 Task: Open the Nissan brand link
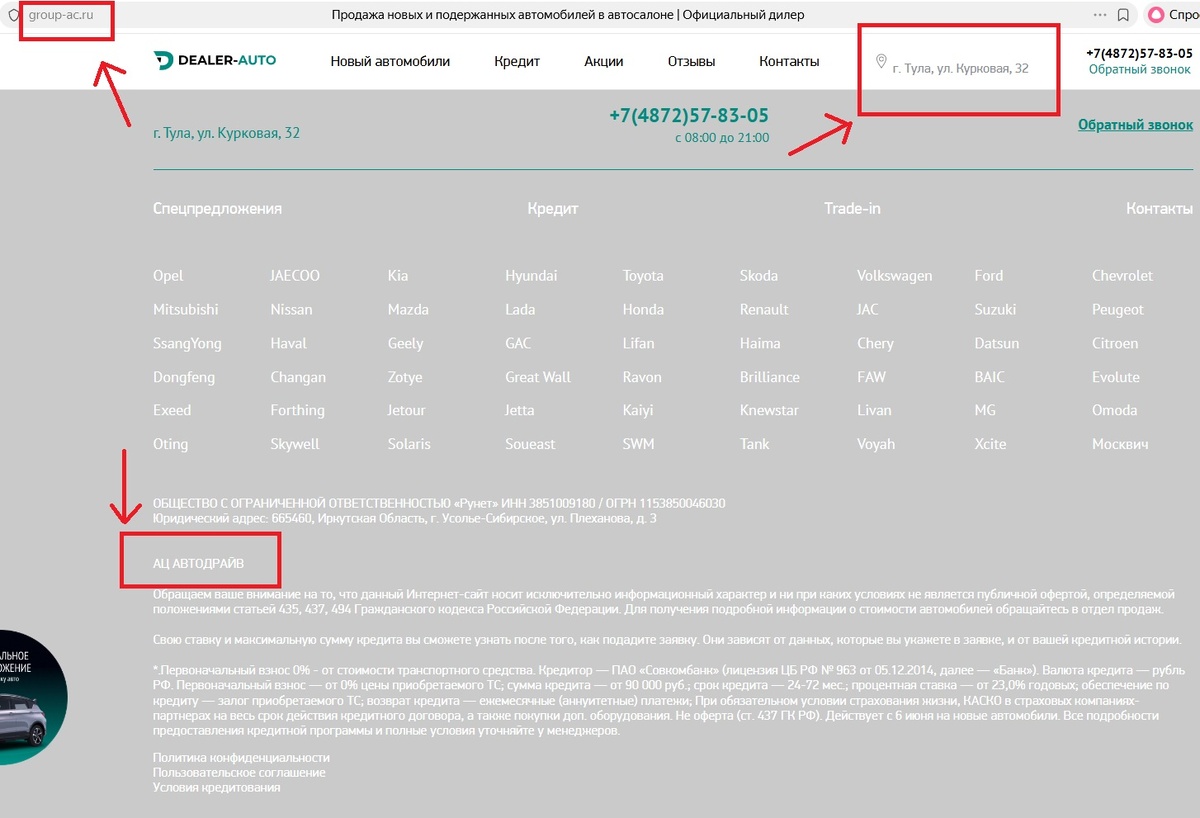click(291, 310)
